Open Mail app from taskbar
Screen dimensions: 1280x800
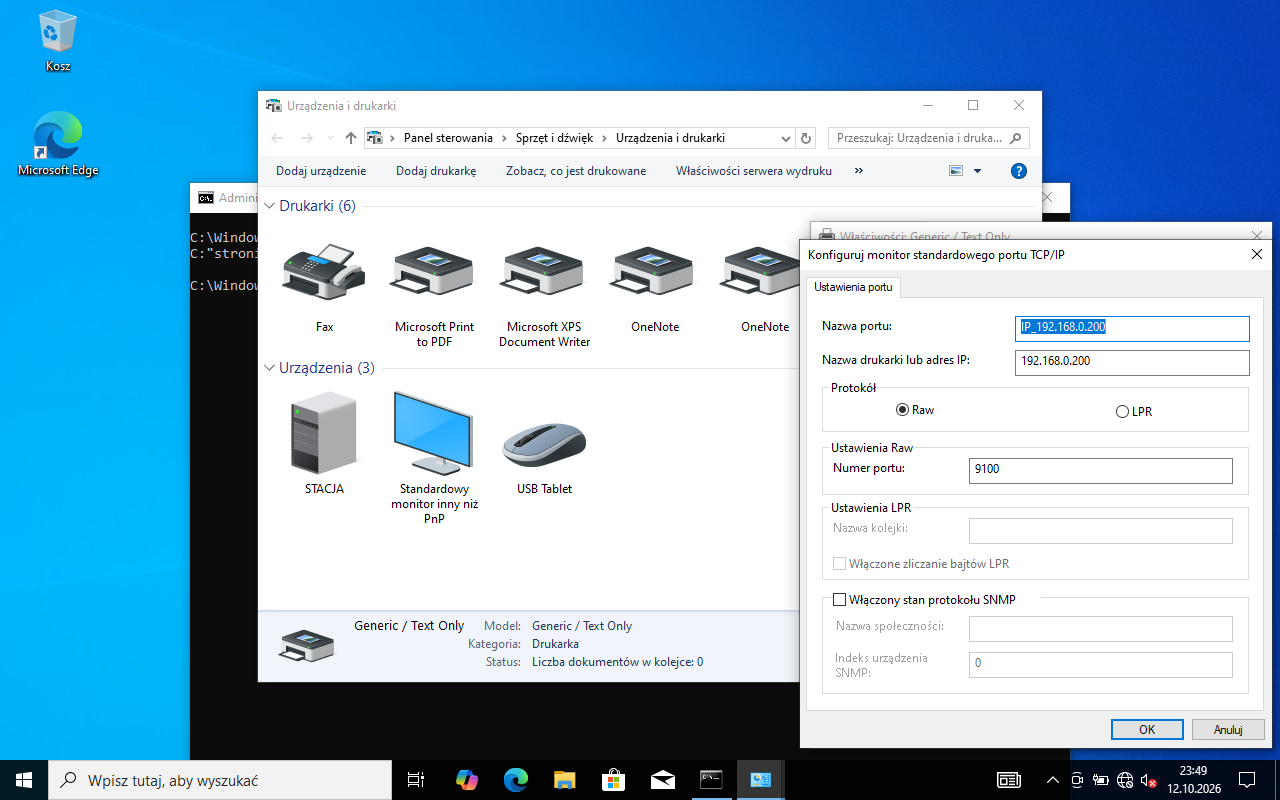(662, 779)
